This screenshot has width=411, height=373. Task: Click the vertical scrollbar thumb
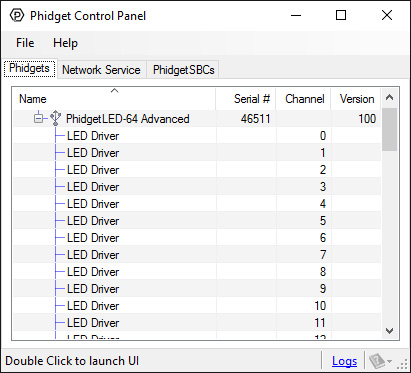tap(389, 129)
